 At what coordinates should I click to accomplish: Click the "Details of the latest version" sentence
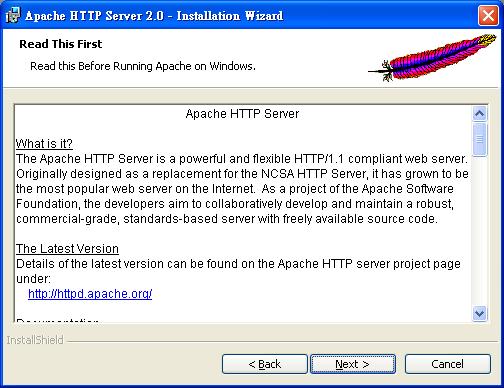point(238,271)
